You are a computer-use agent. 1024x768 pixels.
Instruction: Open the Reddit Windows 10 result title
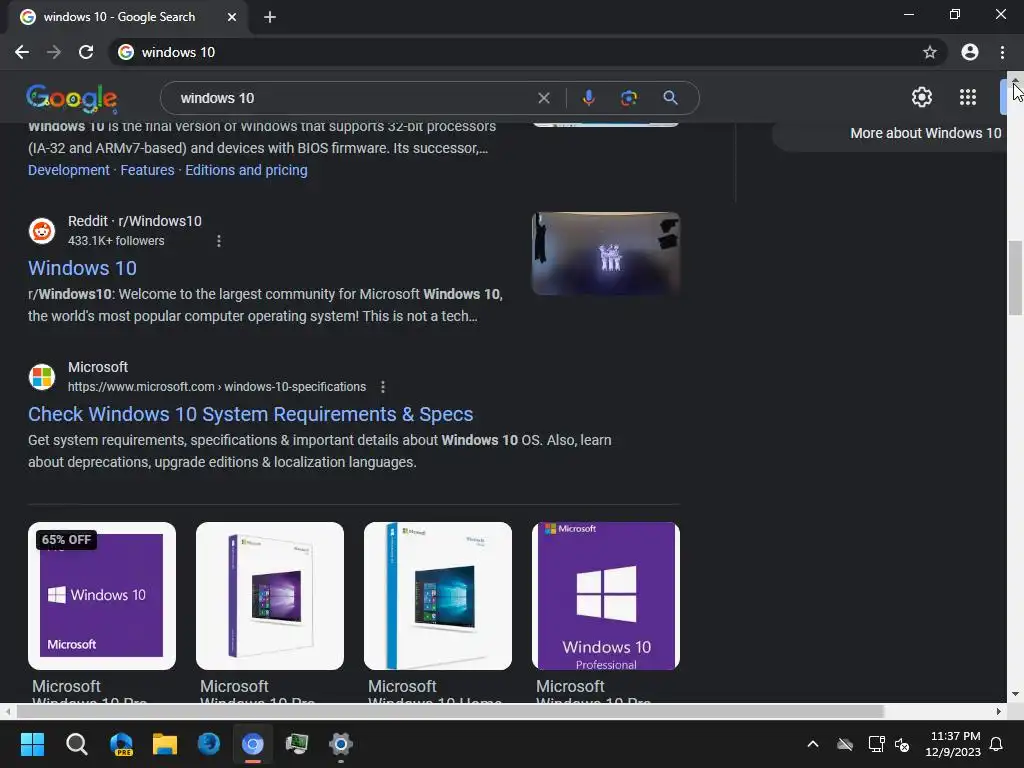coord(82,268)
